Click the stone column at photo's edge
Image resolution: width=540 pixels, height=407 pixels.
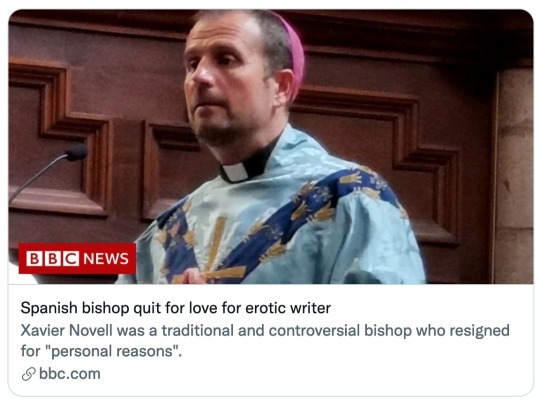(x=514, y=172)
